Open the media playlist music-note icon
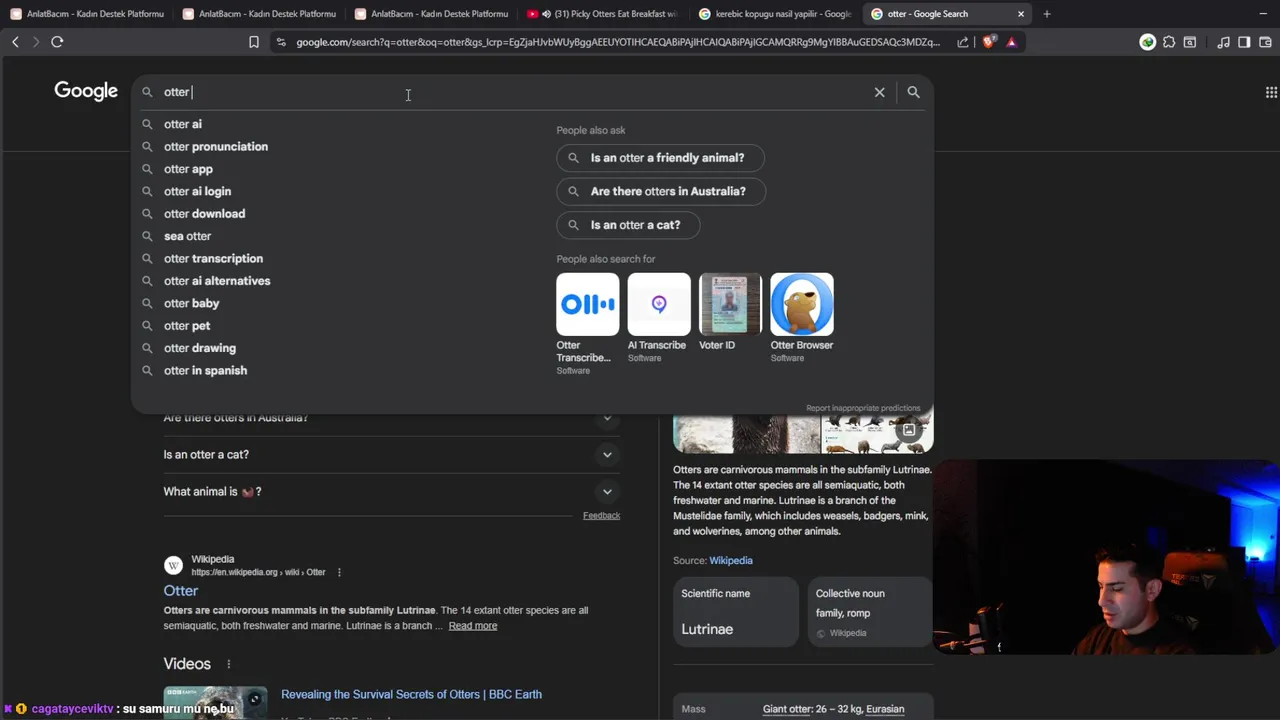Screen dimensions: 1280x720 1223,42
